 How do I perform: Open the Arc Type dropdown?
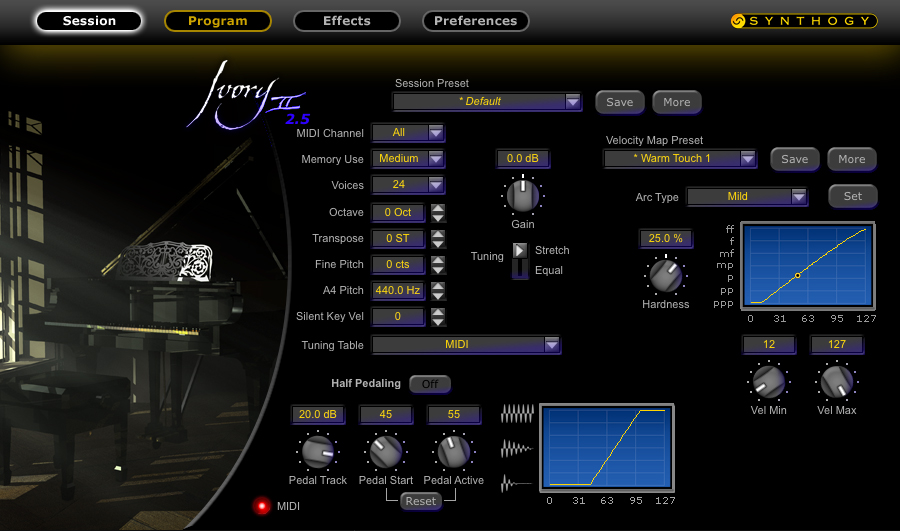(x=747, y=196)
